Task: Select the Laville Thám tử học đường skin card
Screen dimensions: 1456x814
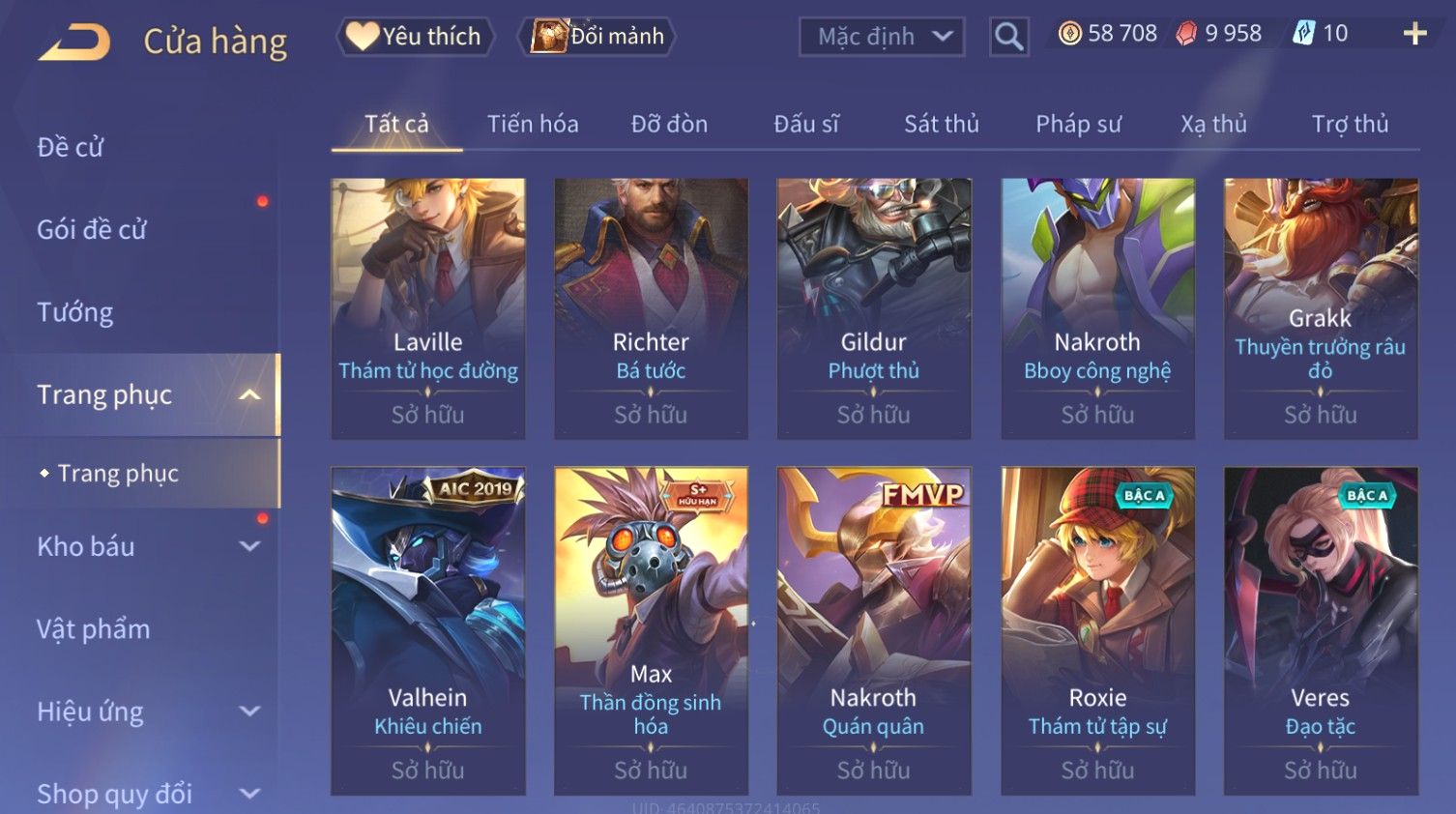Action: (x=428, y=308)
